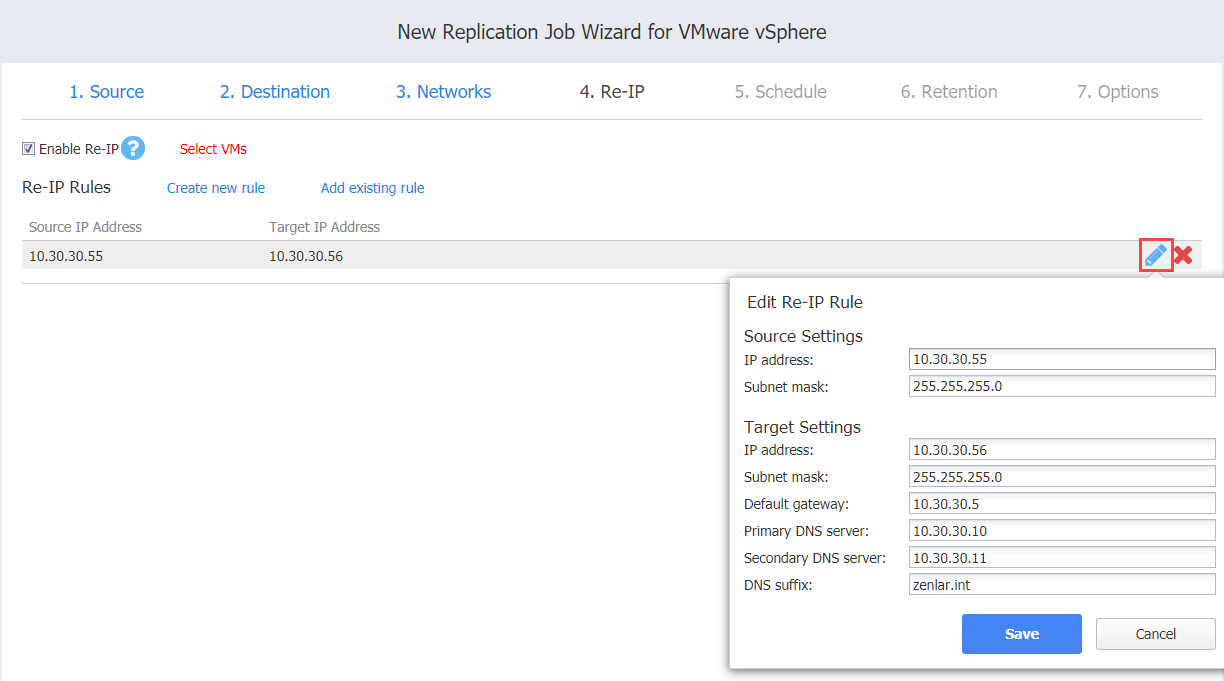
Task: Focus the target IP address field
Action: coord(1062,450)
